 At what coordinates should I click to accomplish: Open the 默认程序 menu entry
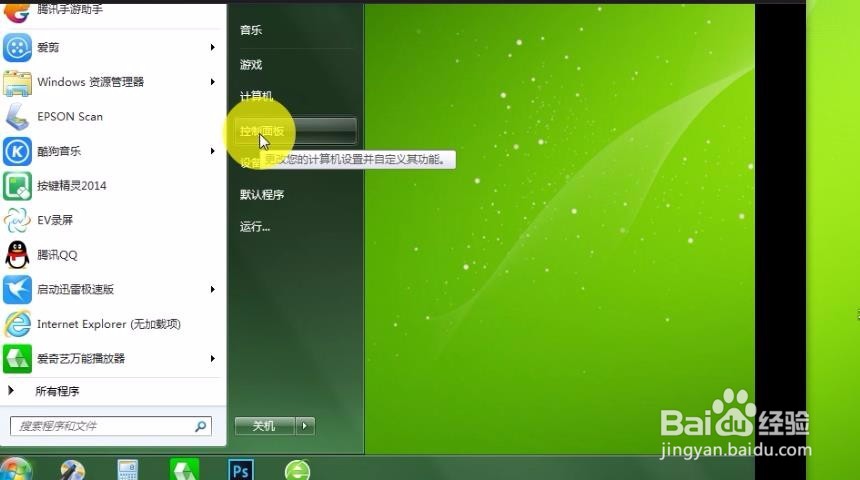tap(262, 195)
